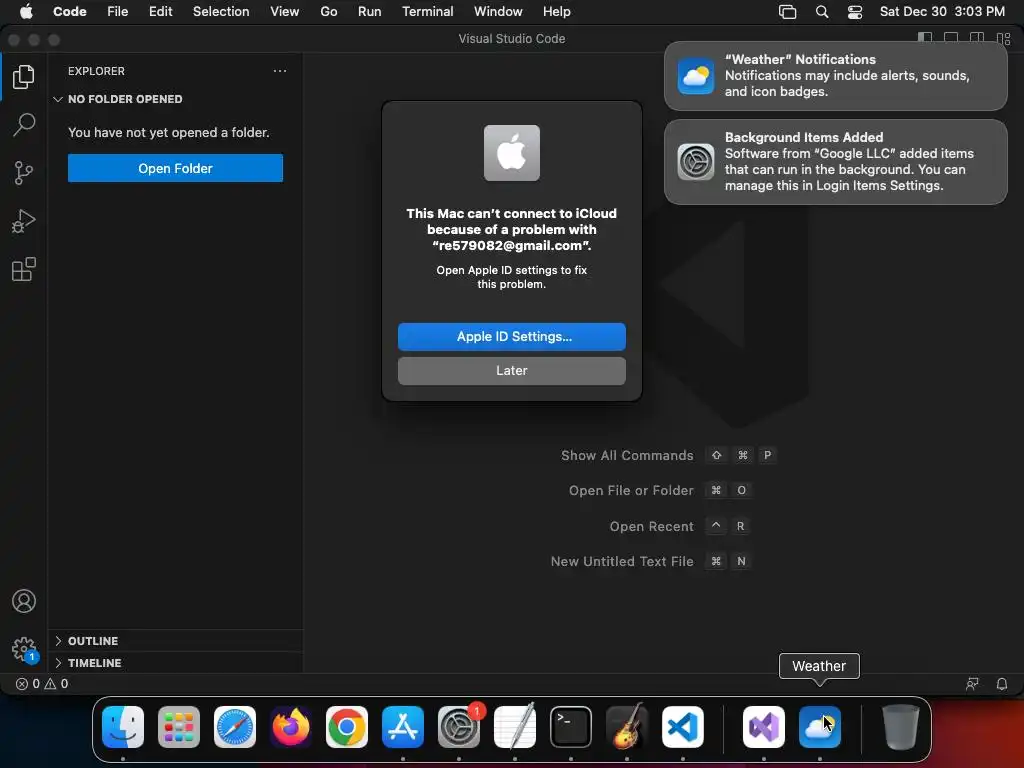Open Finder from the Dock
The image size is (1024, 768).
point(123,726)
